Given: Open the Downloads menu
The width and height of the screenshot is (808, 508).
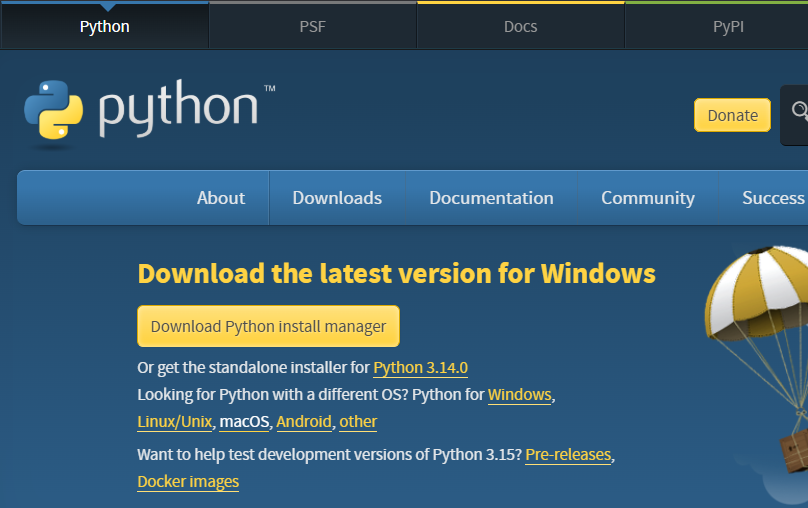Looking at the screenshot, I should [337, 198].
